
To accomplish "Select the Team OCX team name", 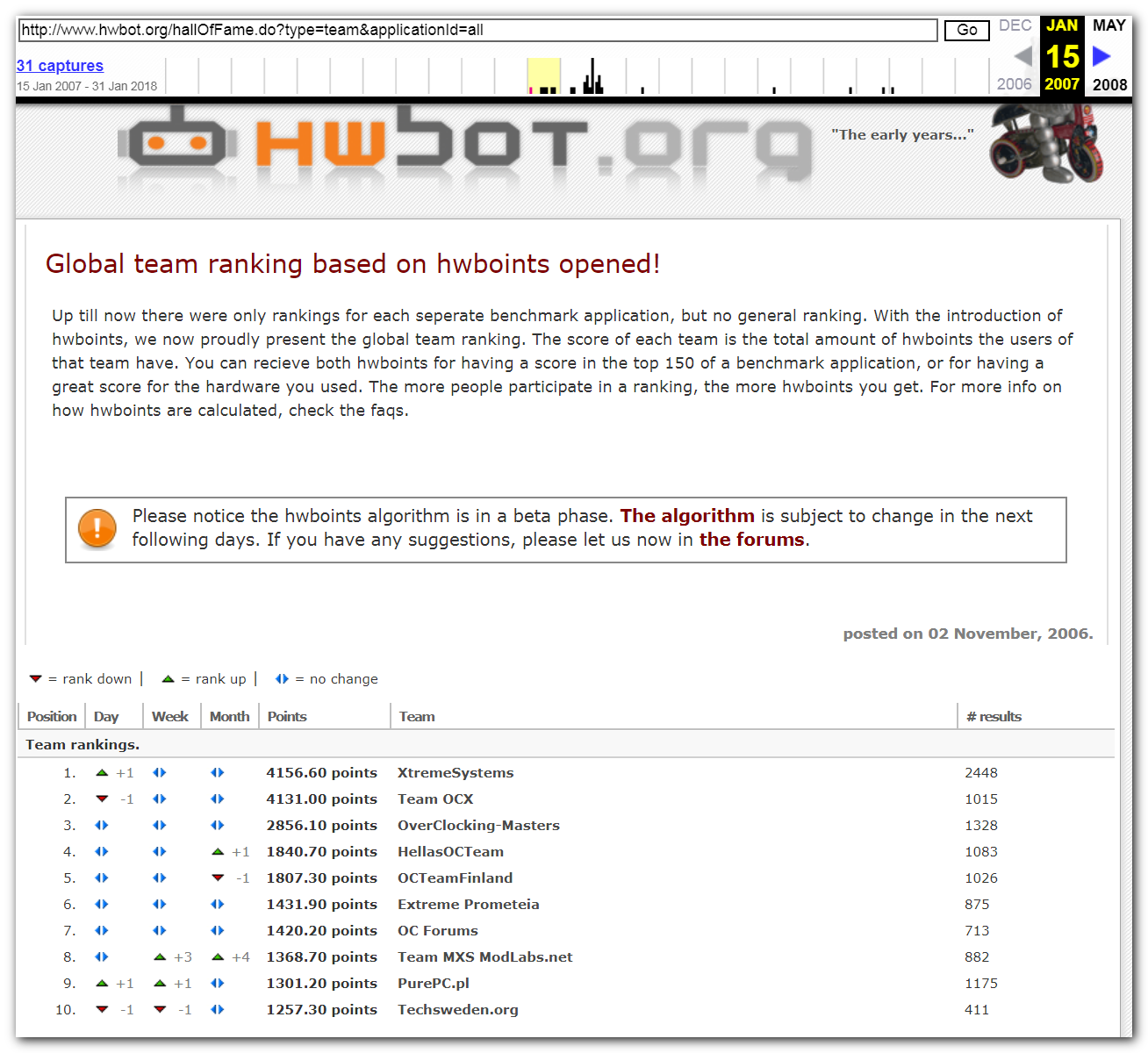I will pyautogui.click(x=435, y=799).
